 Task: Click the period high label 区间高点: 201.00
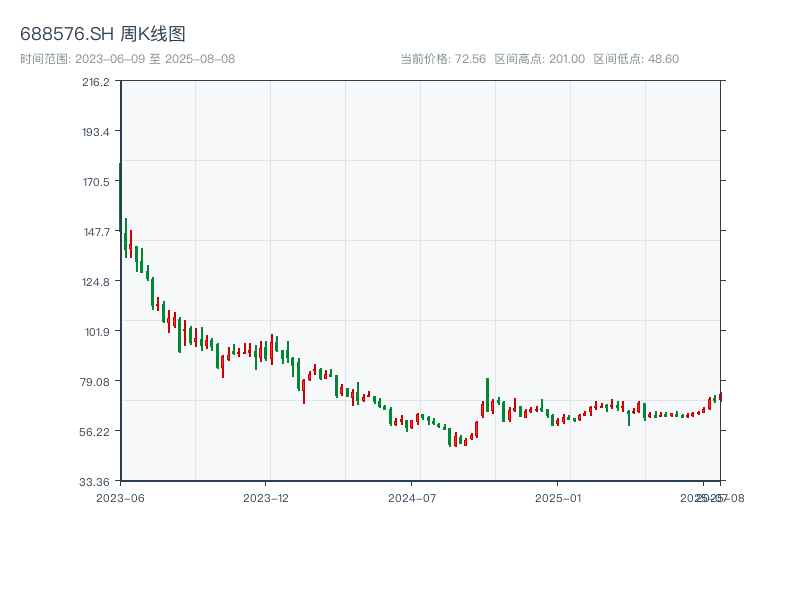click(540, 59)
